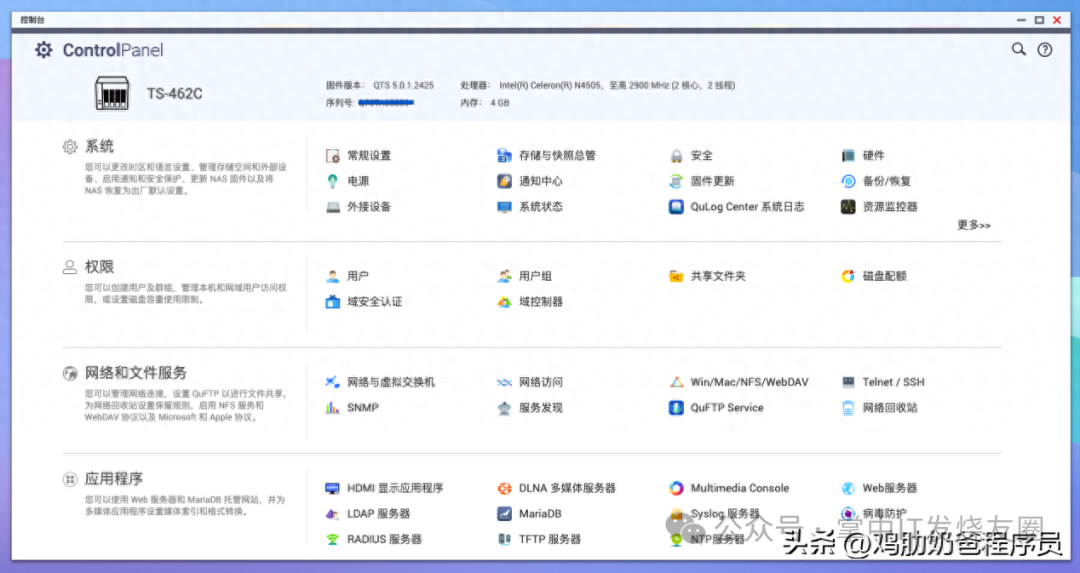Open the 网络回收站 text link
Viewport: 1080px width, 573px height.
890,408
